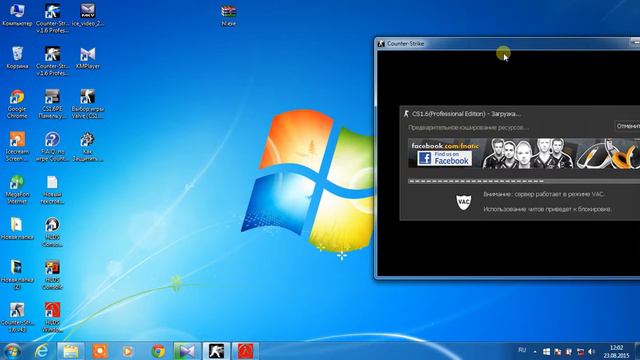The width and height of the screenshot is (640, 360).
Task: Click the Counter-Strike window title bar
Action: click(508, 44)
